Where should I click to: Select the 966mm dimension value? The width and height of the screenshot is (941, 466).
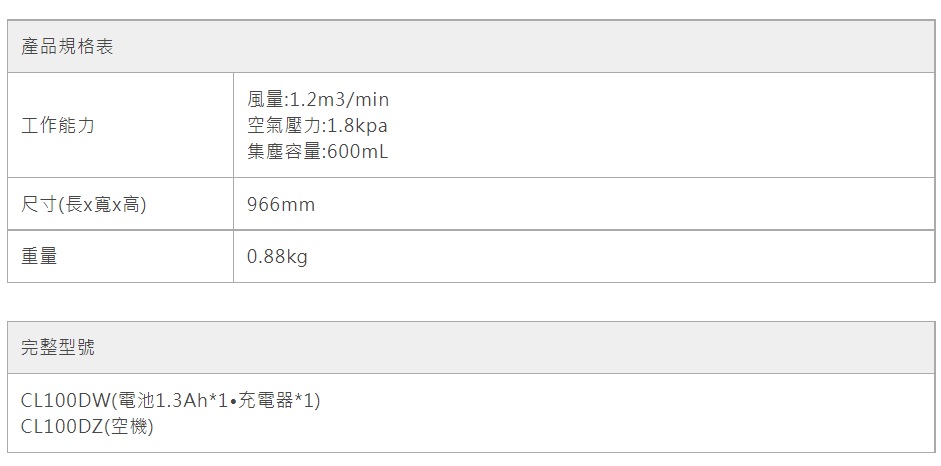[281, 205]
